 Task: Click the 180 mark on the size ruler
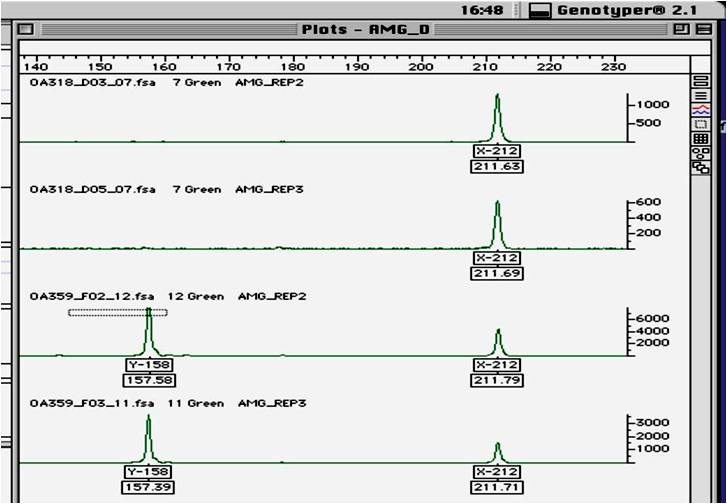tap(294, 66)
